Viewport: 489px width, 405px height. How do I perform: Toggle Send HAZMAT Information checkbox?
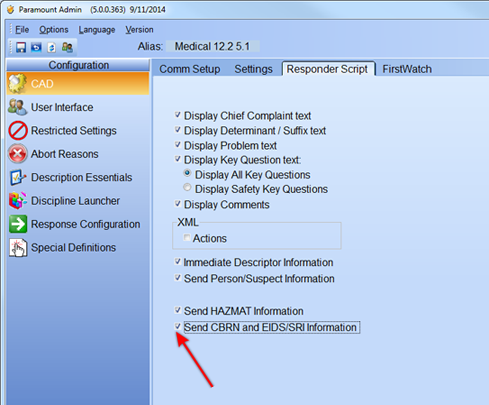pos(178,310)
